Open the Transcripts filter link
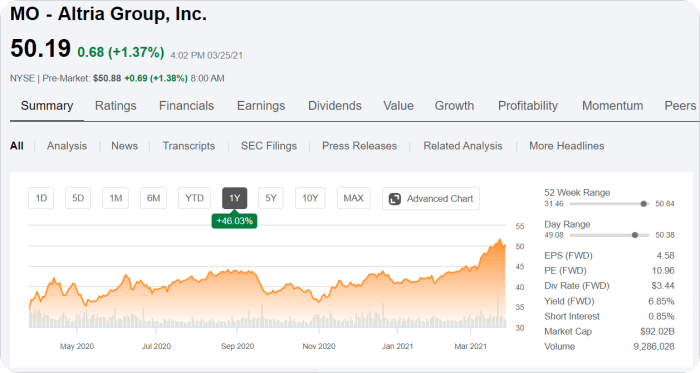 (189, 146)
